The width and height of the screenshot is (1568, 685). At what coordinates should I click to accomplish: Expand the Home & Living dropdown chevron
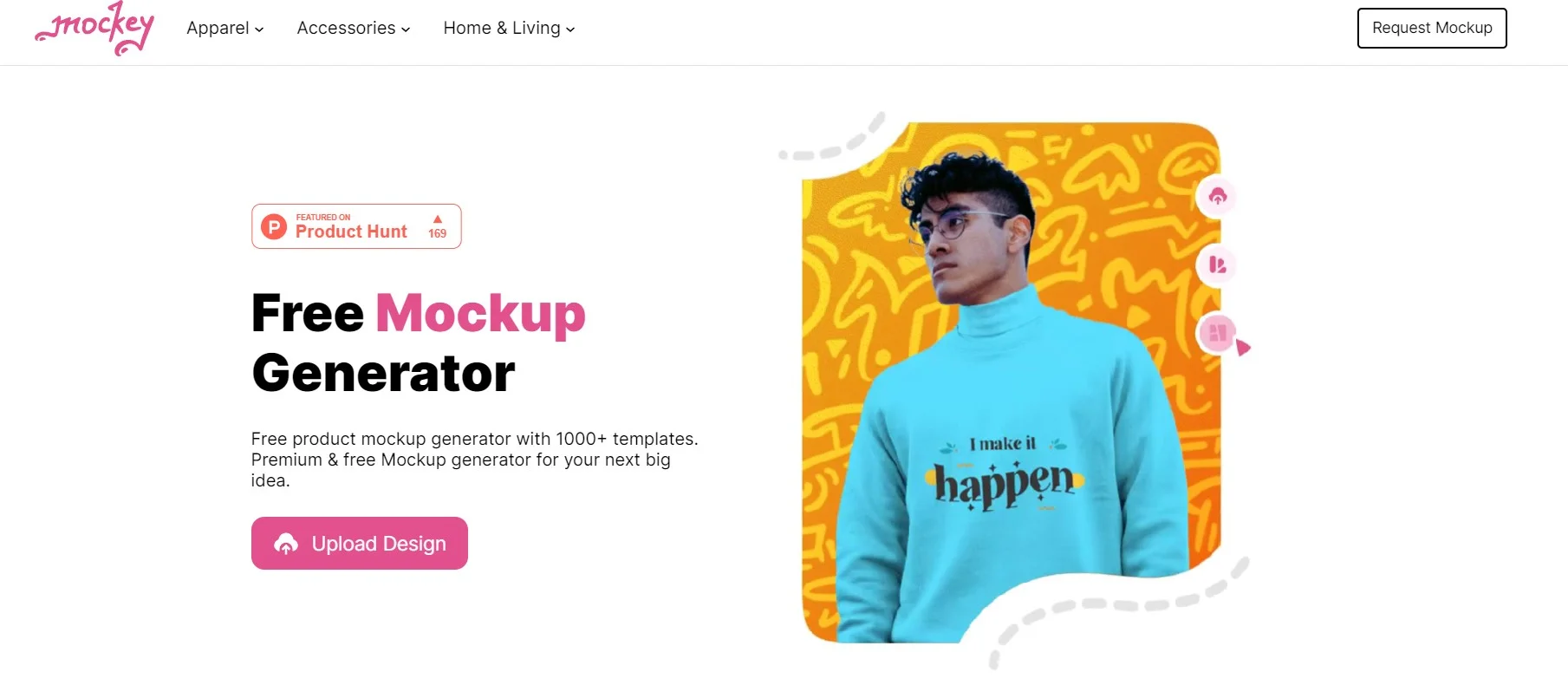pos(570,29)
